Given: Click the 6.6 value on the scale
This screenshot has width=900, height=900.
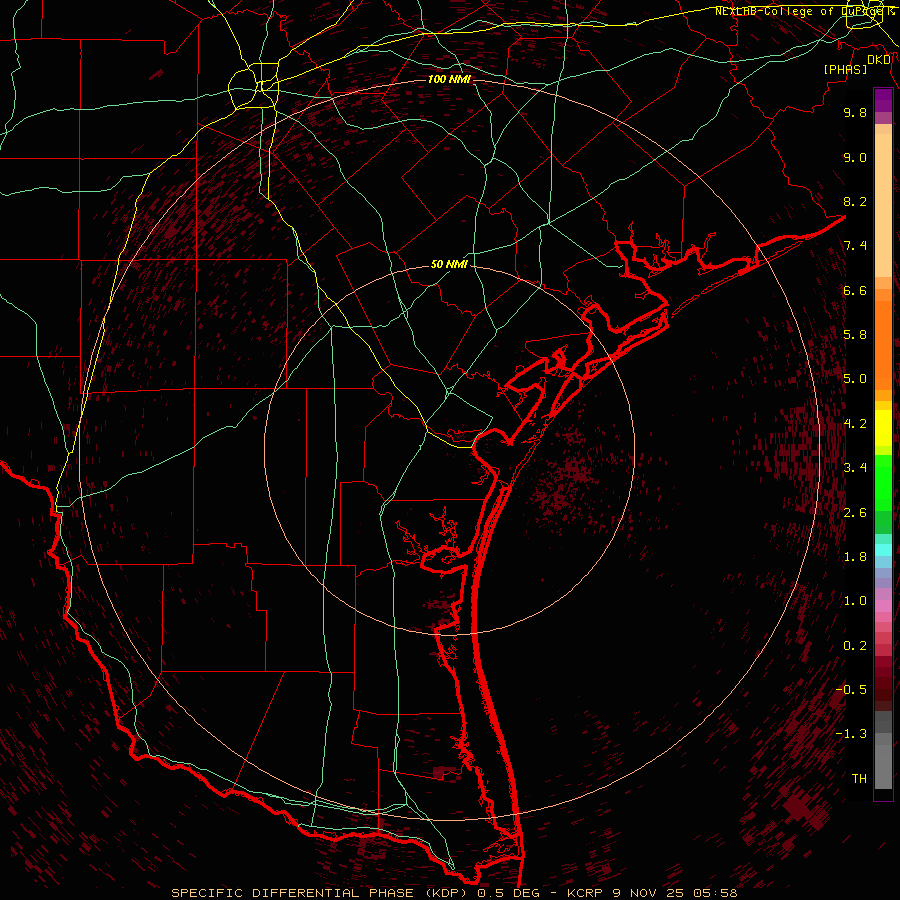Looking at the screenshot, I should [855, 290].
